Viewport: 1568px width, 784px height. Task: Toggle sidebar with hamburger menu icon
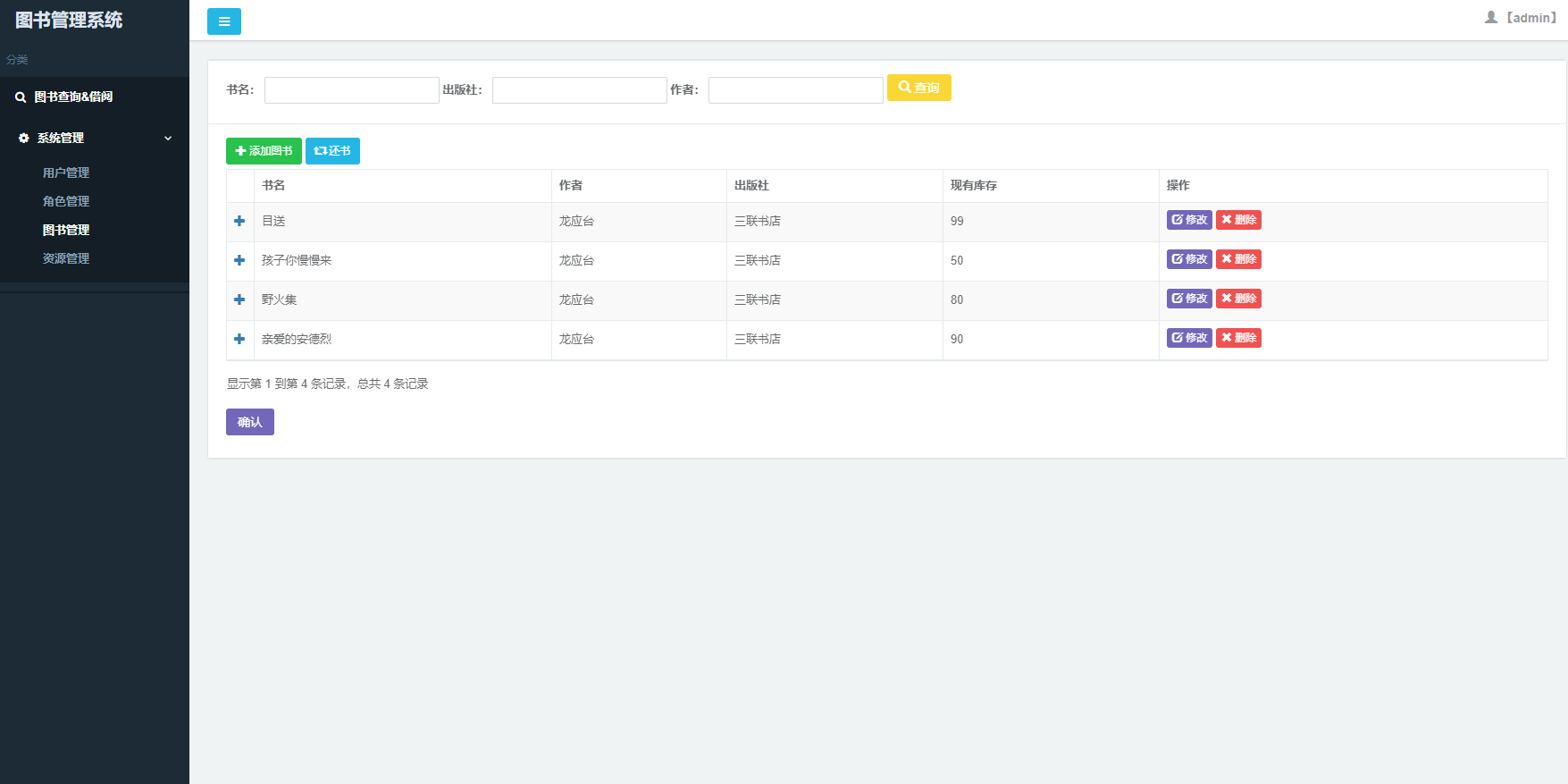pyautogui.click(x=224, y=21)
